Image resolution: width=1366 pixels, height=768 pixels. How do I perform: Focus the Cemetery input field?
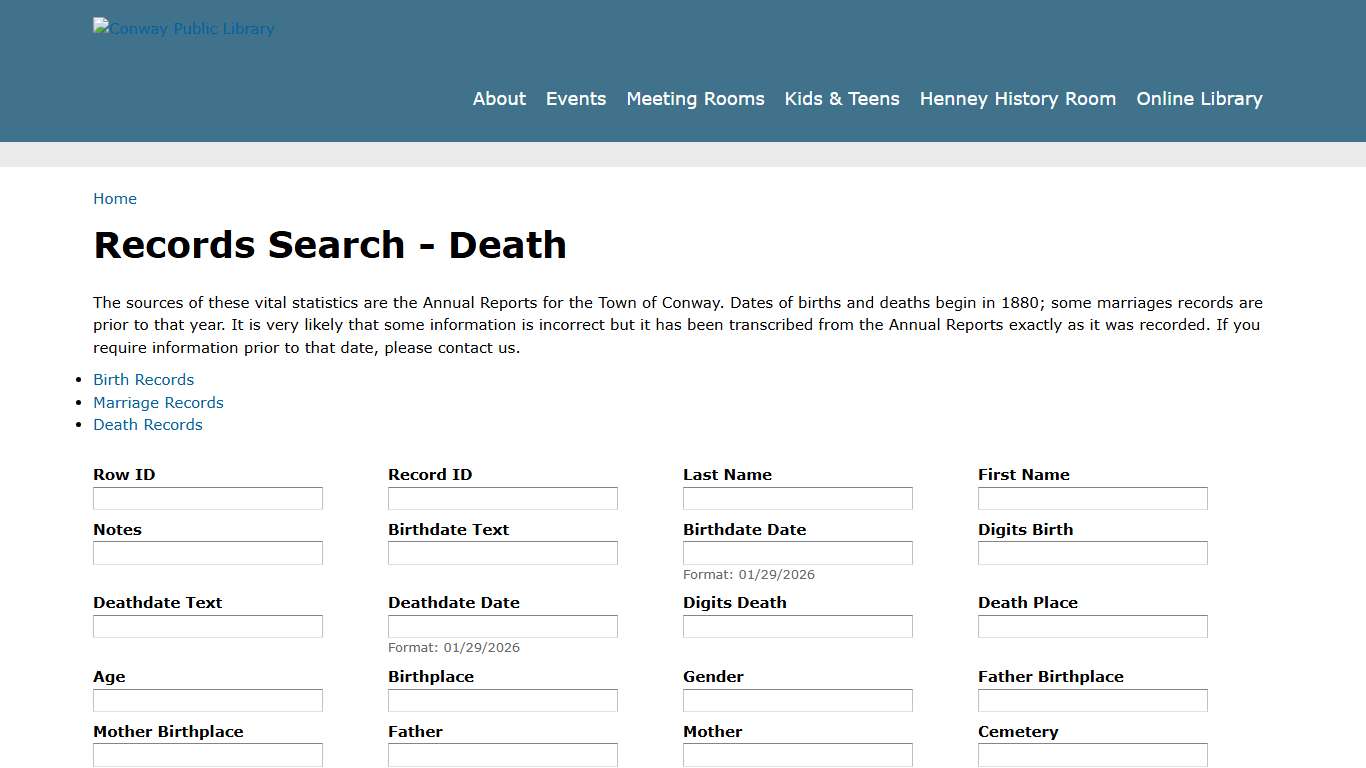pos(1092,754)
